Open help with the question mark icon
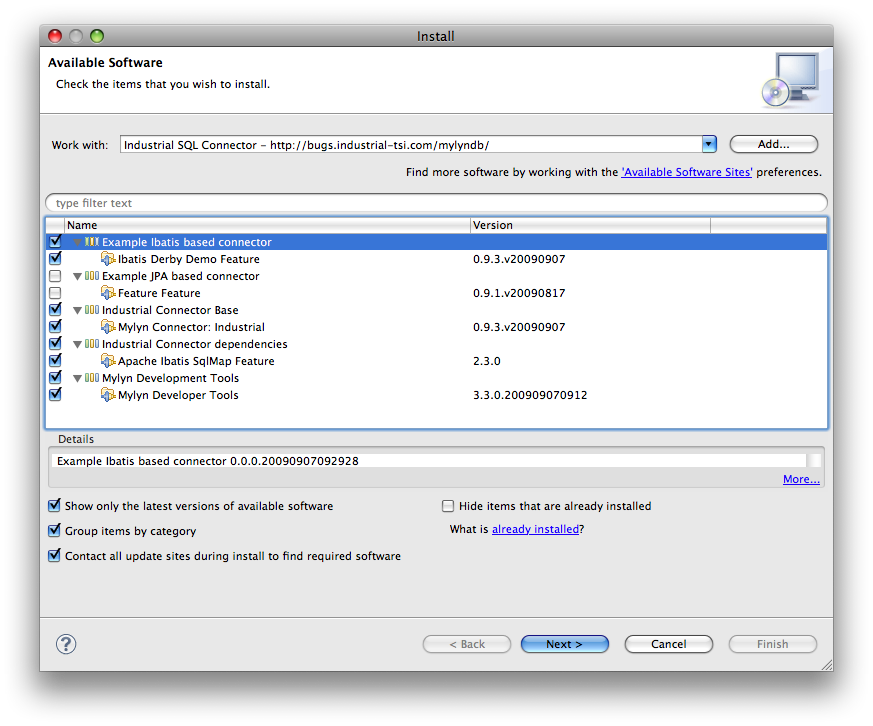The width and height of the screenshot is (873, 726). tap(66, 644)
